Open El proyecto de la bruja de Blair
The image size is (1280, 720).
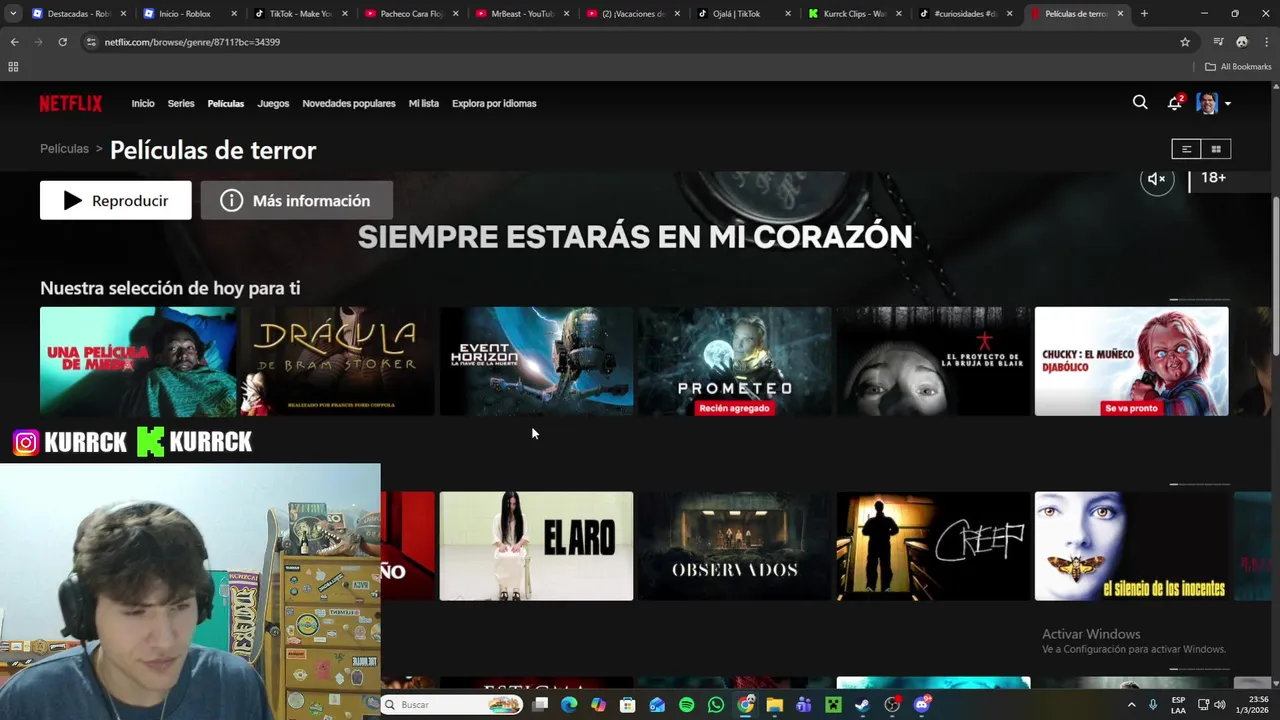point(934,361)
